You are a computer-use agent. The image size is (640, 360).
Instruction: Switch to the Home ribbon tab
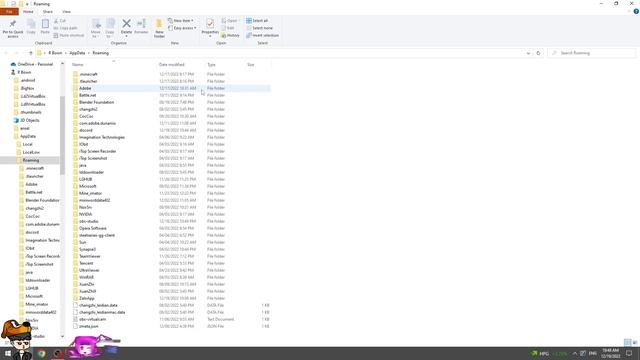[x=28, y=12]
